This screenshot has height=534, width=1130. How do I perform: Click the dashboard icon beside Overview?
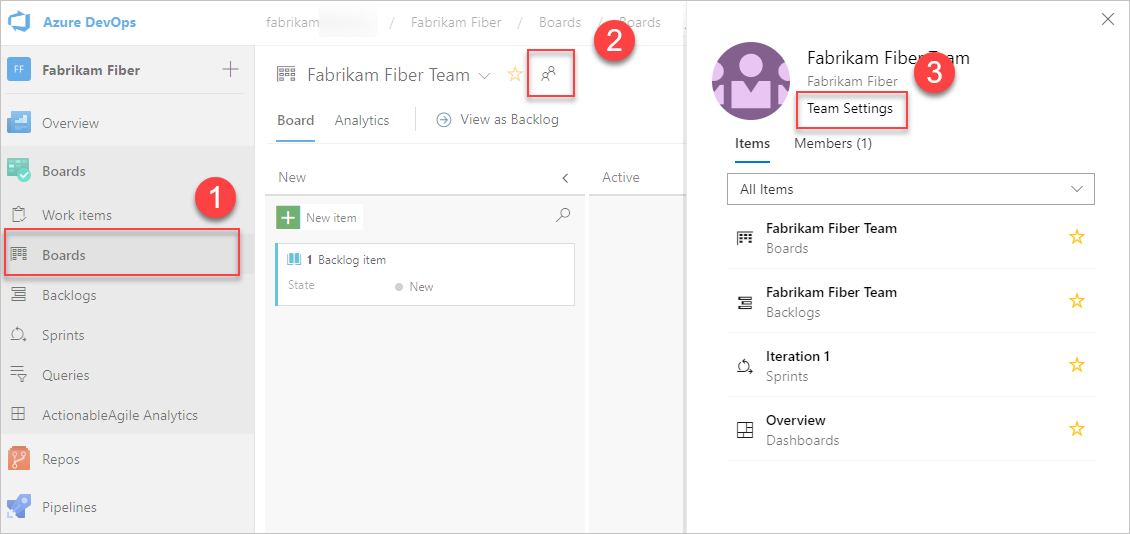pyautogui.click(x=744, y=430)
